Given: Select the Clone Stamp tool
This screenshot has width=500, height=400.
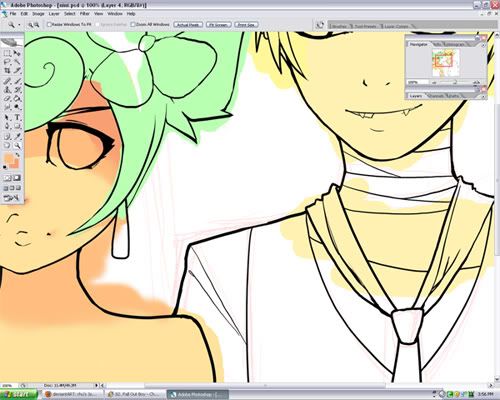Looking at the screenshot, I should (x=7, y=90).
